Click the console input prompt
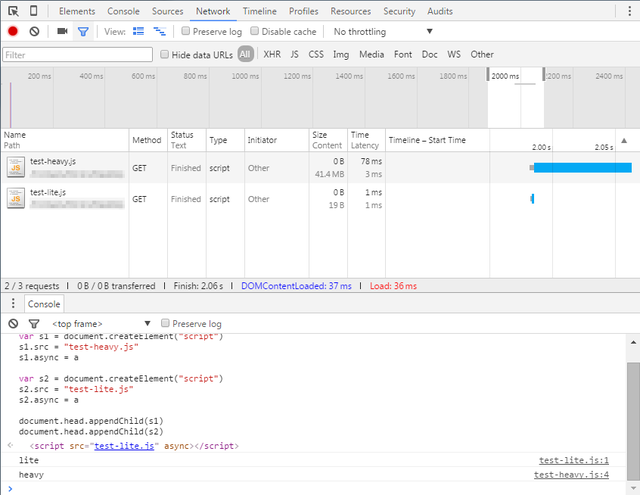 tap(320, 488)
